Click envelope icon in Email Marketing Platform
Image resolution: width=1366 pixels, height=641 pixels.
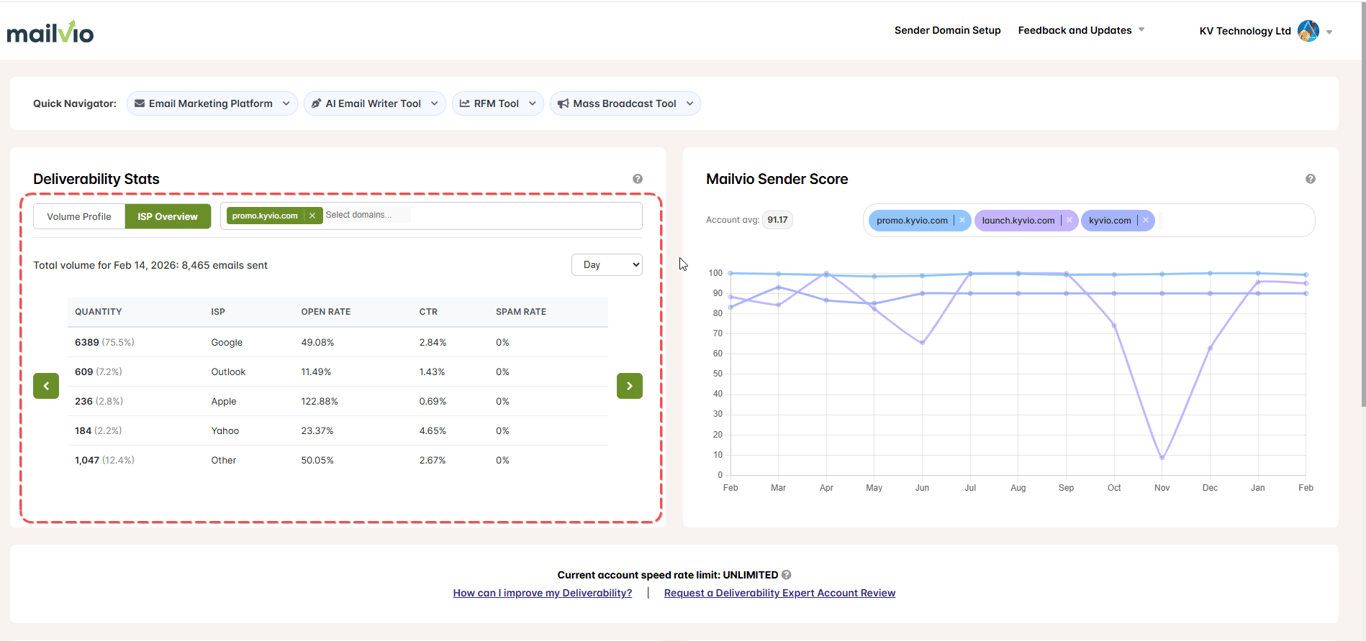[140, 104]
